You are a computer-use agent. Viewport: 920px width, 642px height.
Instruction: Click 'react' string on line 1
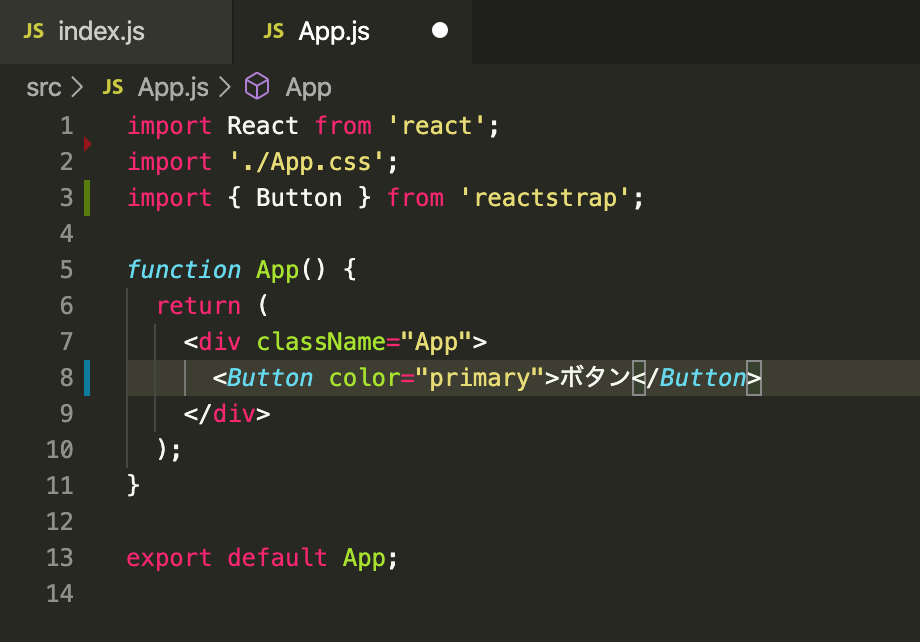pos(437,126)
